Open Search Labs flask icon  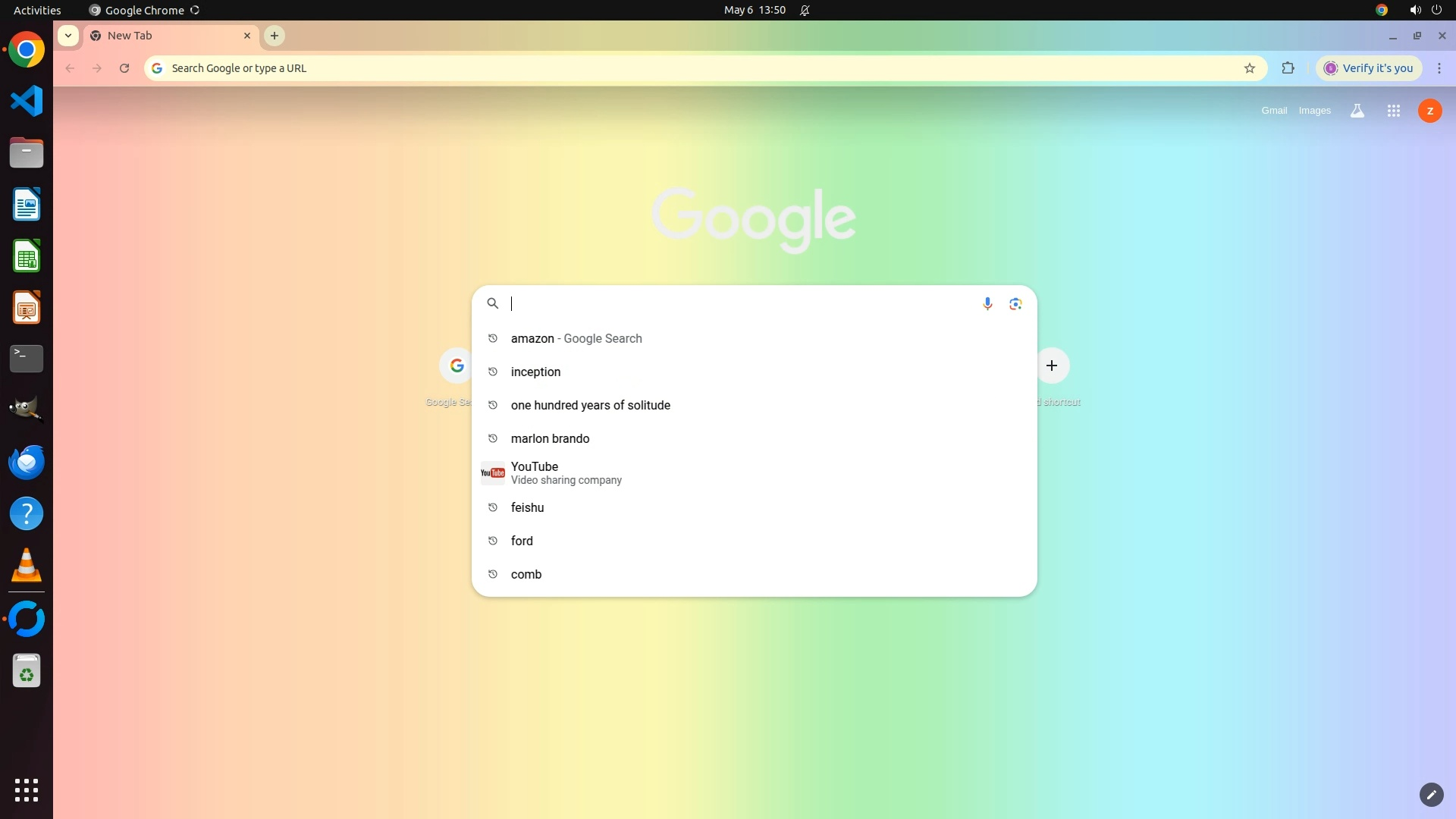click(x=1357, y=111)
